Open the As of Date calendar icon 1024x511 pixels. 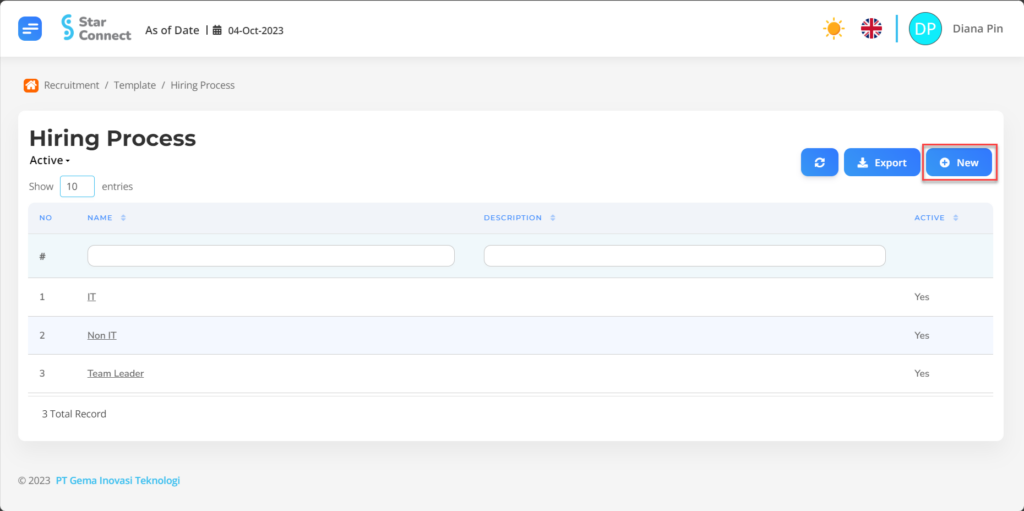pyautogui.click(x=217, y=30)
